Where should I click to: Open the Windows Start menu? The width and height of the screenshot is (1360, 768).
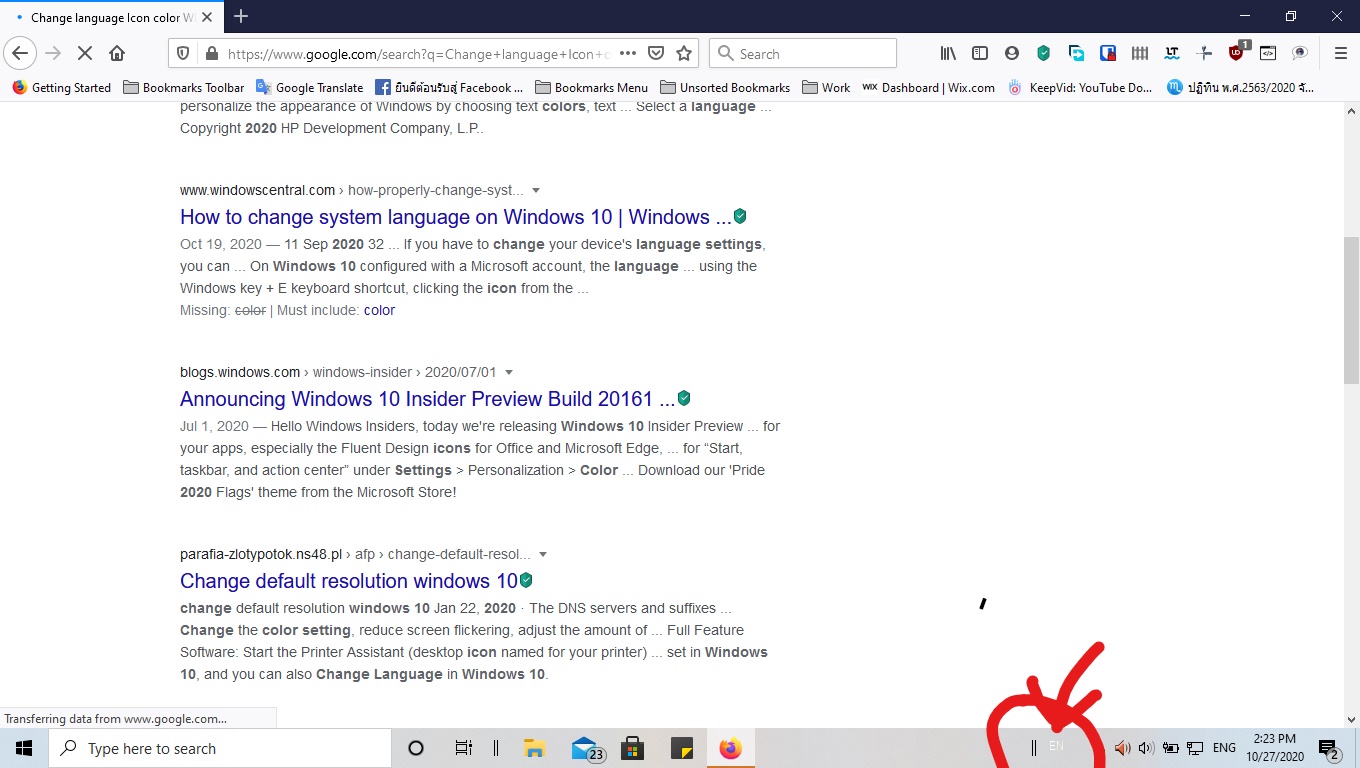[24, 748]
